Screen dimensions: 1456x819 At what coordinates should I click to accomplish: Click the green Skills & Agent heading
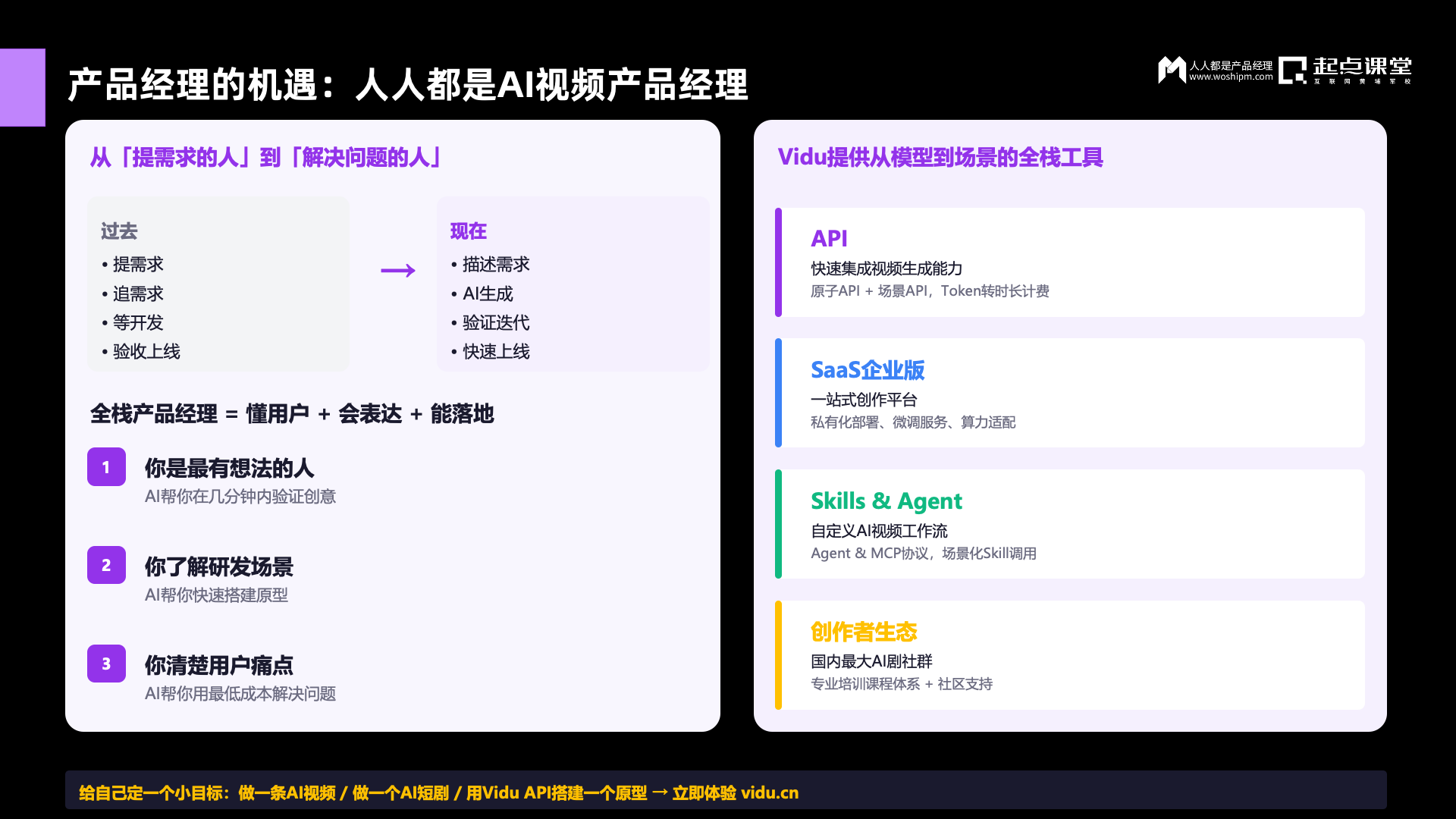click(x=886, y=501)
